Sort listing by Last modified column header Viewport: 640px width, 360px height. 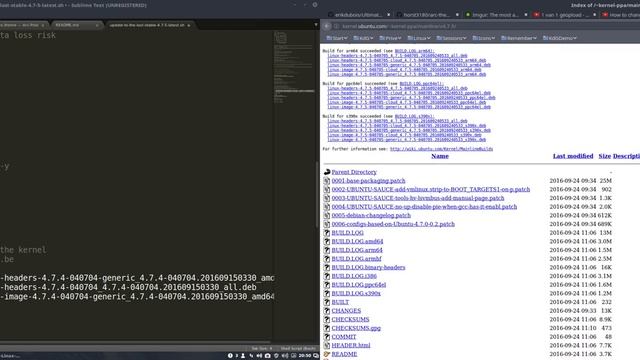click(x=573, y=156)
